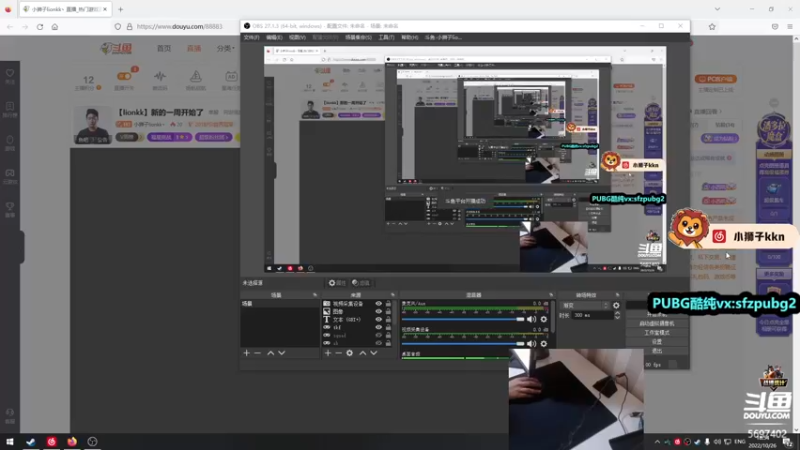The width and height of the screenshot is (800, 450).
Task: Pop out the 场景 dock panel
Action: (315, 295)
